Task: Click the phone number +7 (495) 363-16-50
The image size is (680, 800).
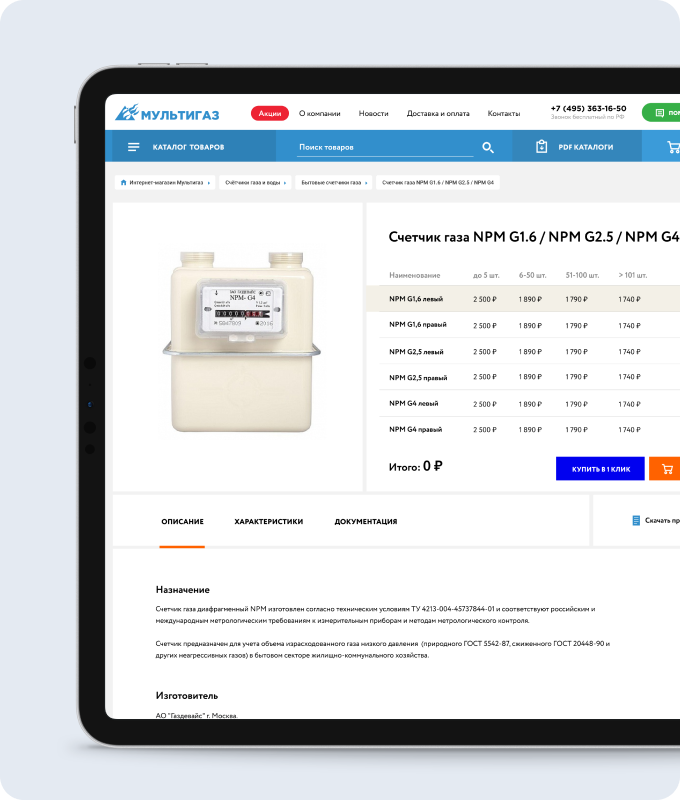Action: [x=588, y=108]
